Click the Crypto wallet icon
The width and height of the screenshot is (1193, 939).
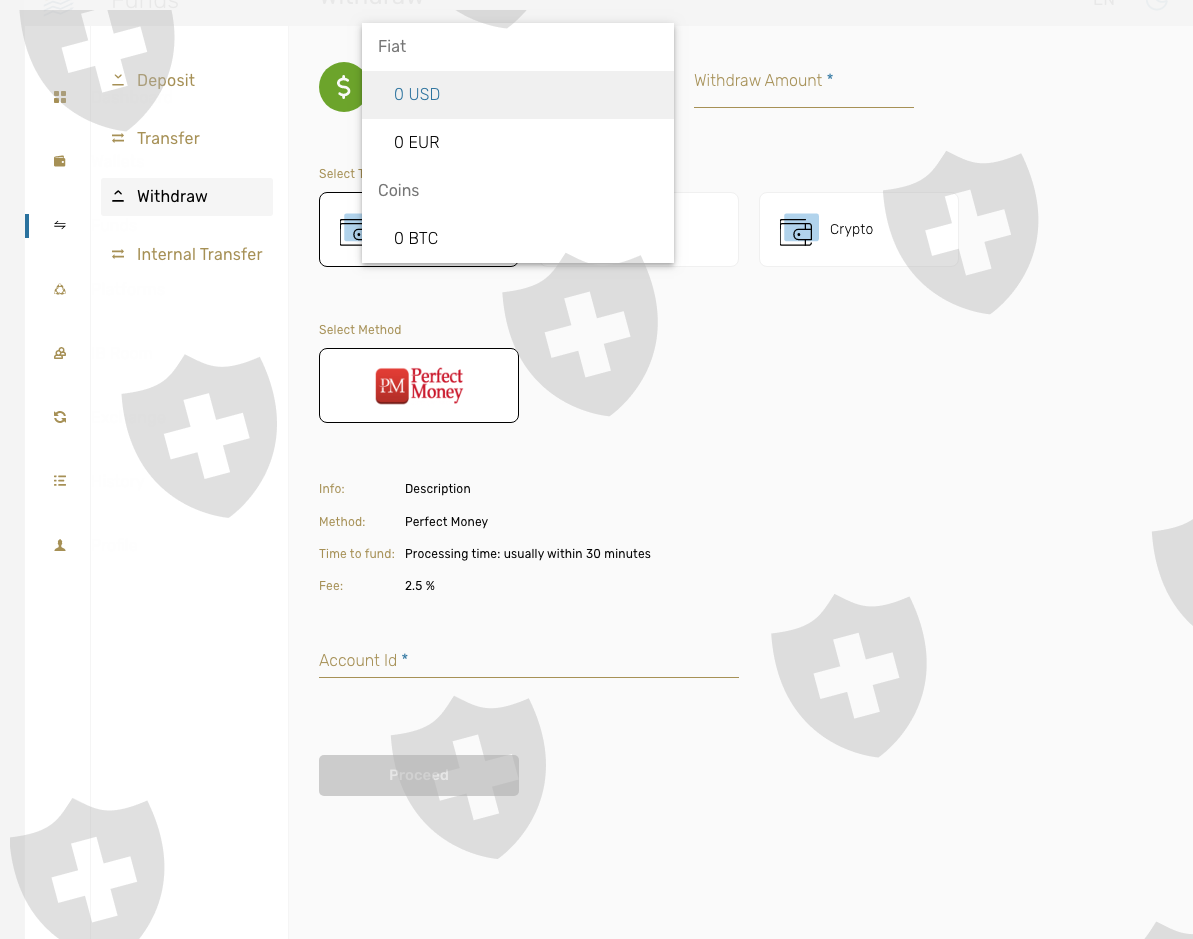click(799, 230)
